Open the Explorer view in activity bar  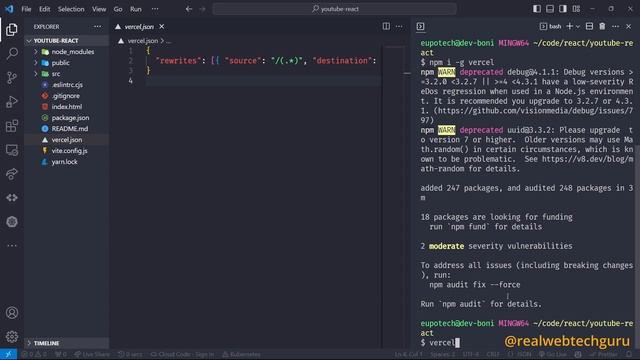12,29
